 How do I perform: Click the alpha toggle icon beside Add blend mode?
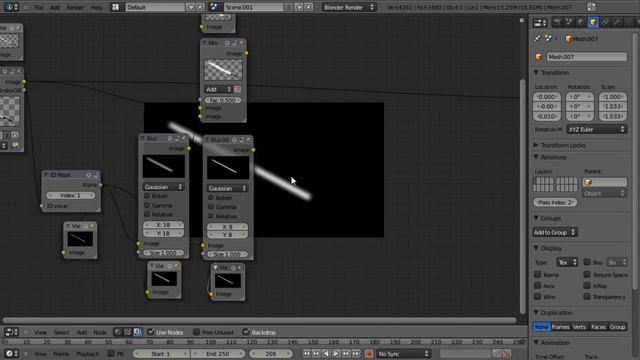pyautogui.click(x=238, y=89)
